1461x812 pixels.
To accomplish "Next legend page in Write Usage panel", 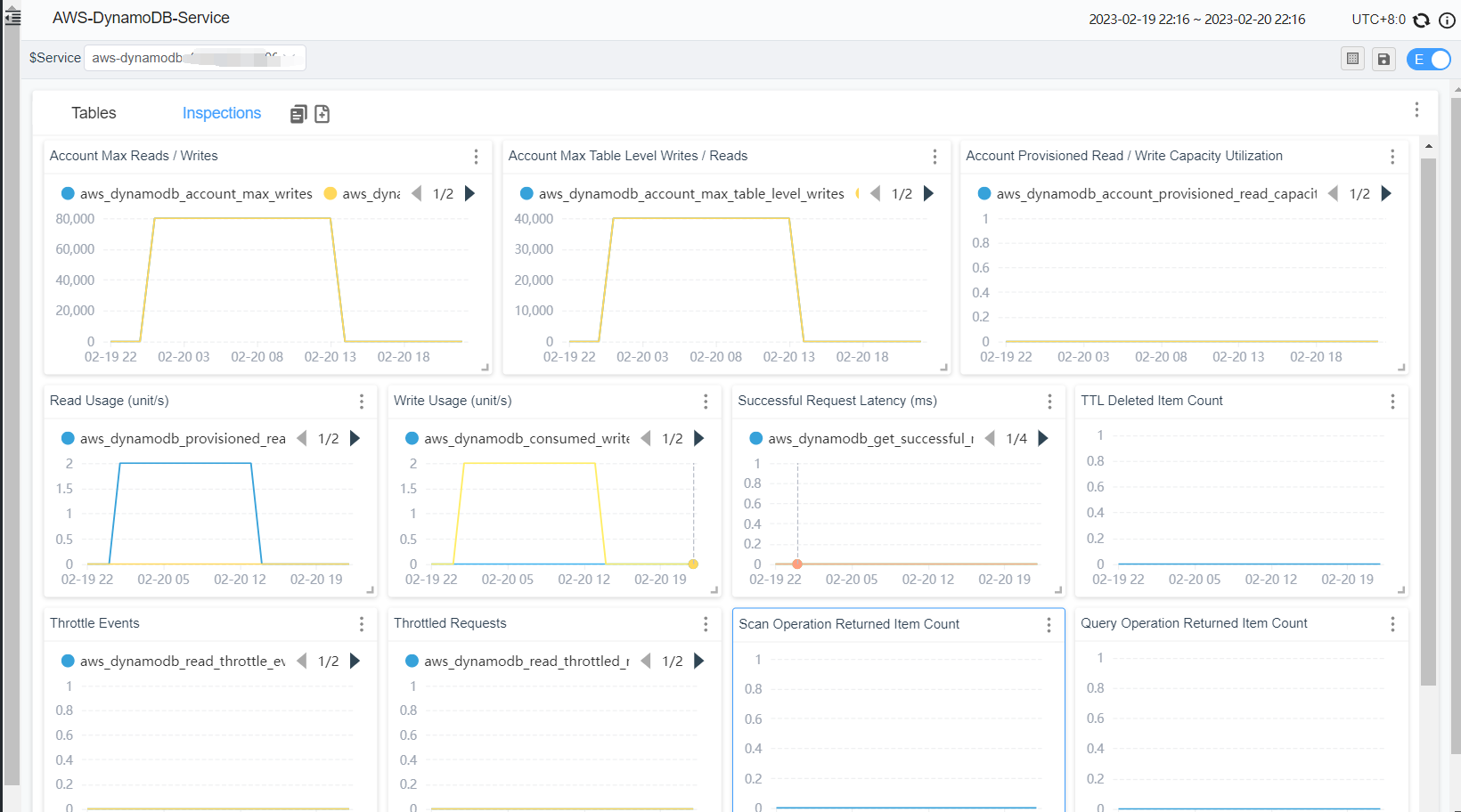I will [698, 438].
